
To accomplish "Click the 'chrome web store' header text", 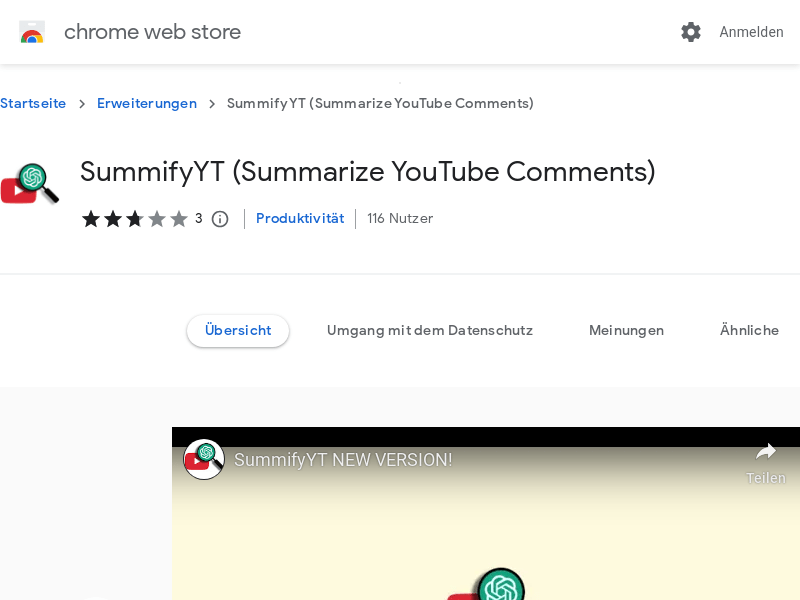I will coord(152,32).
